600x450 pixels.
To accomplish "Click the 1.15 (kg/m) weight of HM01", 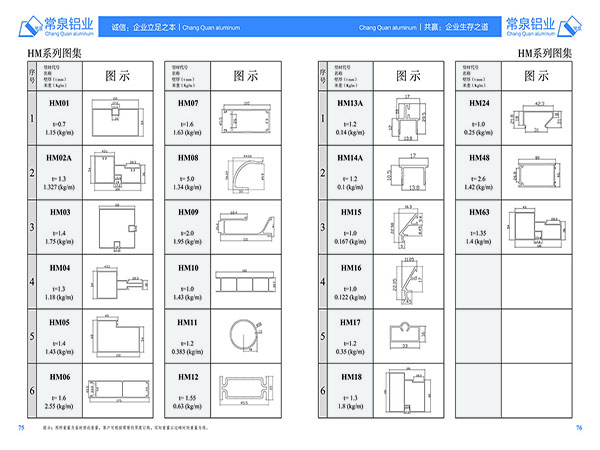I will pos(59,132).
